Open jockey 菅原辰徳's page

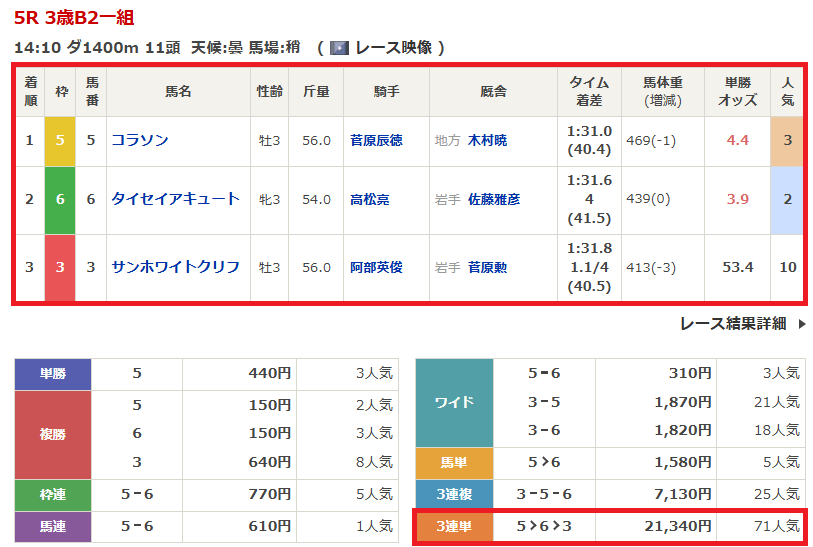point(376,141)
